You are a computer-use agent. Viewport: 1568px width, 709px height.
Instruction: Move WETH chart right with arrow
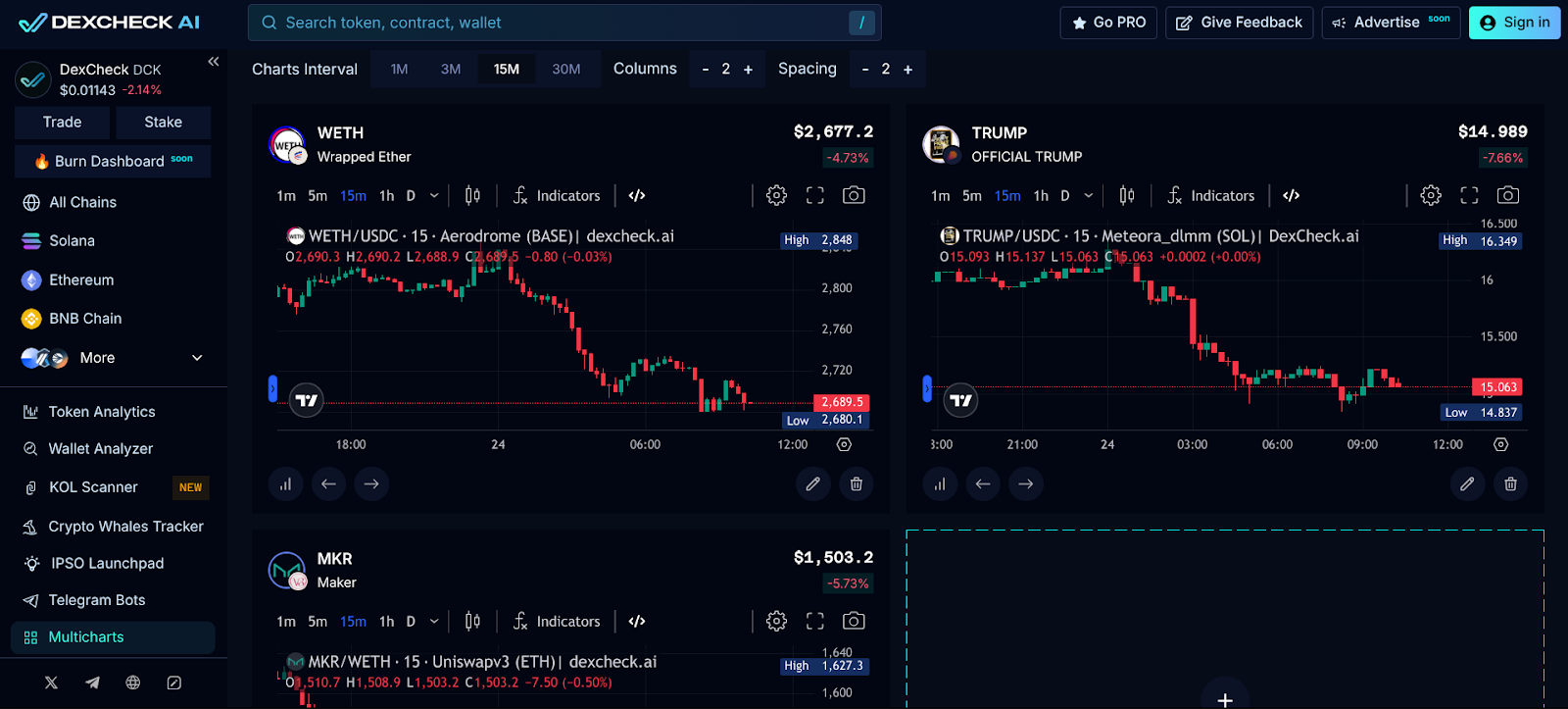click(x=371, y=483)
